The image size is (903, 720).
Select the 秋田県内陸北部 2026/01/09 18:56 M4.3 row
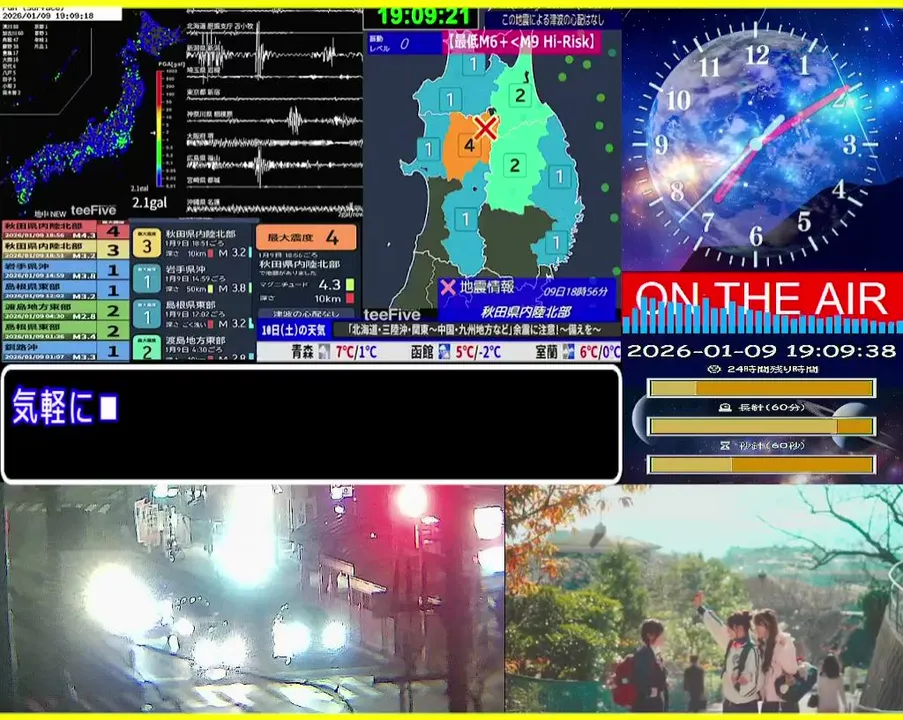coord(65,230)
